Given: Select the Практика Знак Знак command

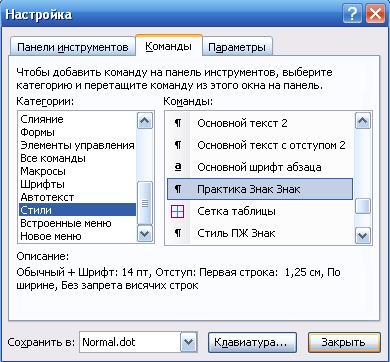Looking at the screenshot, I should 260,189.
